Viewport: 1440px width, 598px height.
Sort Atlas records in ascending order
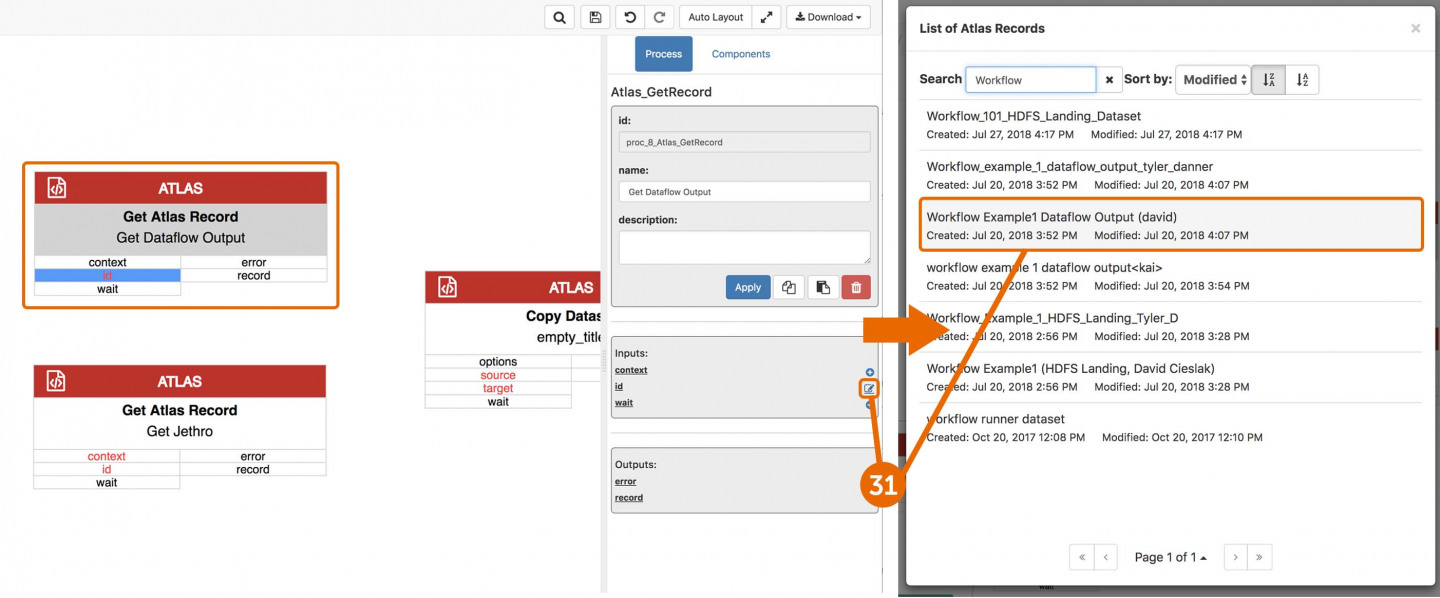coord(1302,80)
